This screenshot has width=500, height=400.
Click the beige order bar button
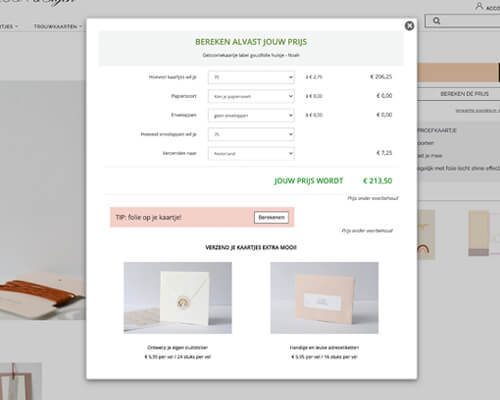tap(458, 72)
